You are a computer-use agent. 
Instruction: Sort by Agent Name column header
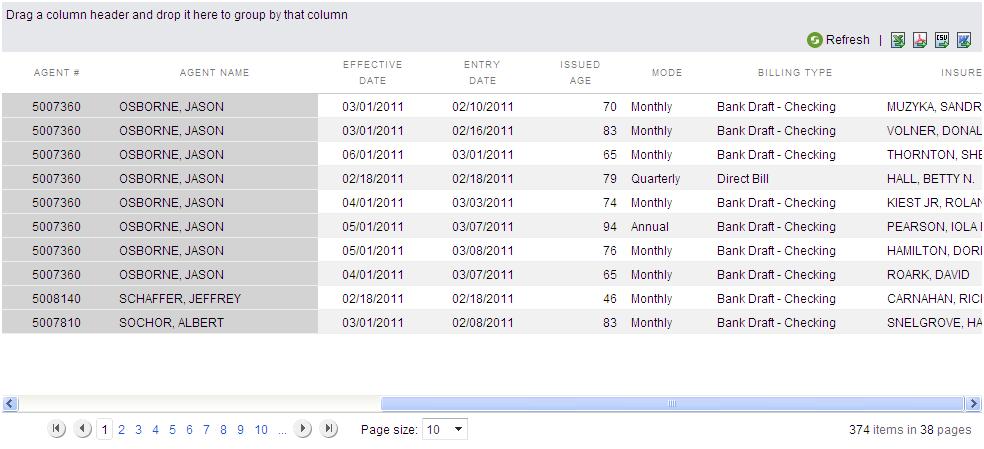214,73
